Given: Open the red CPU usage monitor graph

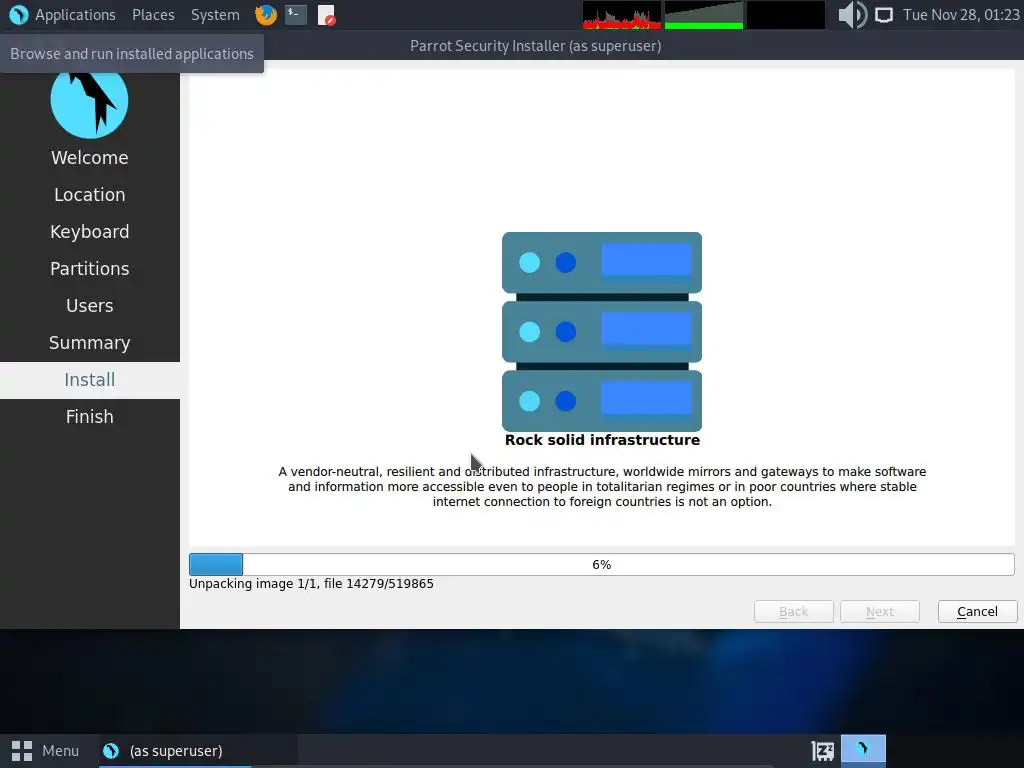Looking at the screenshot, I should point(622,15).
